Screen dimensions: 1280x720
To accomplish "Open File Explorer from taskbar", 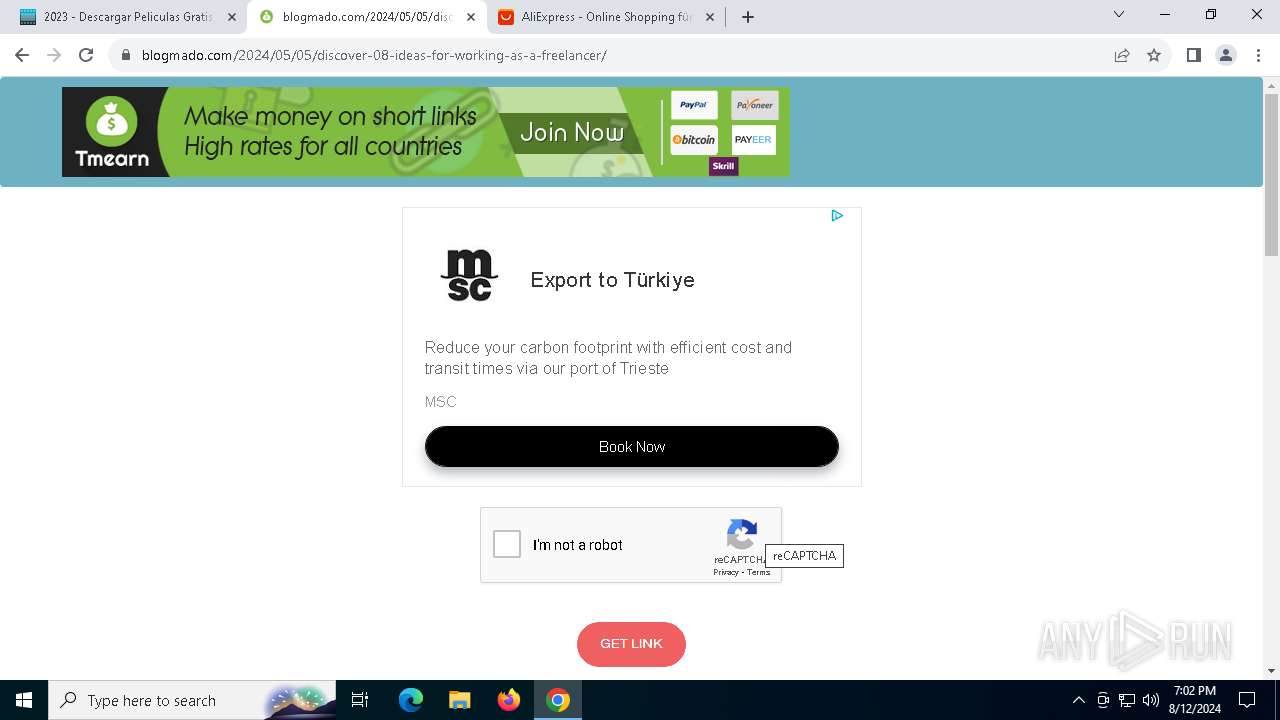I will click(x=459, y=700).
